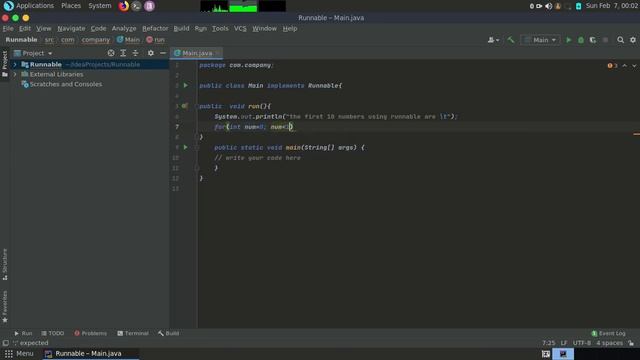Click the error count indicator in editor
Viewport: 640px width, 360px height.
coord(612,66)
